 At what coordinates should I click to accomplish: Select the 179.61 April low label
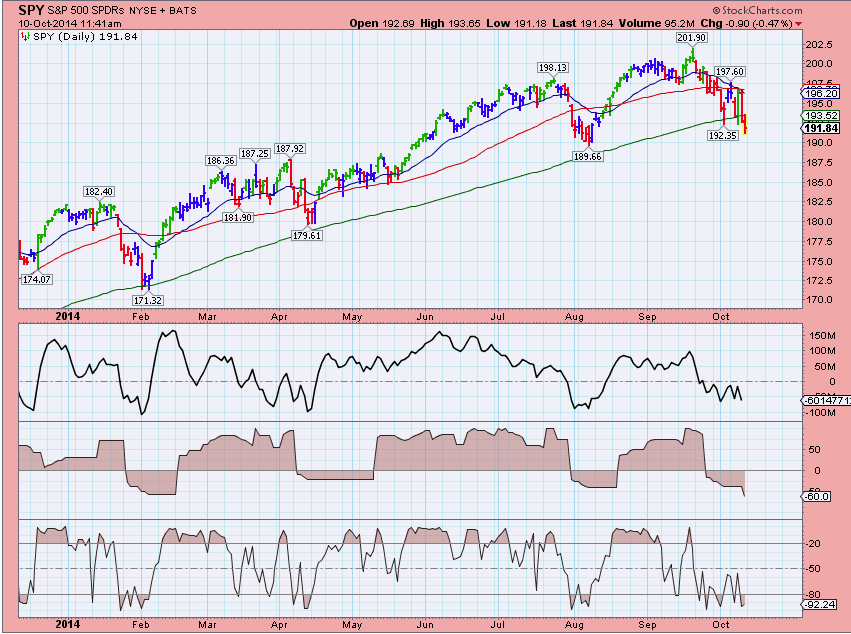click(307, 236)
